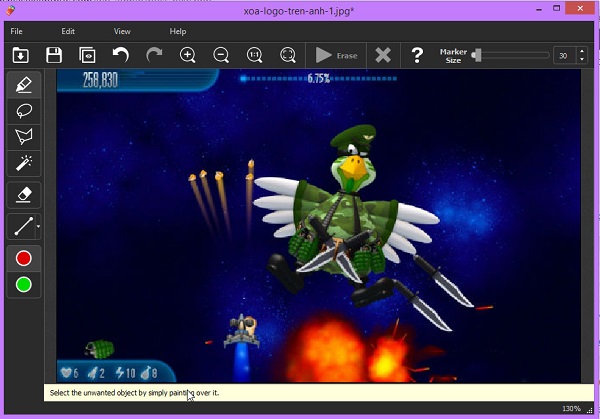Viewport: 600px width, 419px height.
Task: Decrease marker size with down arrow
Action: [582, 60]
